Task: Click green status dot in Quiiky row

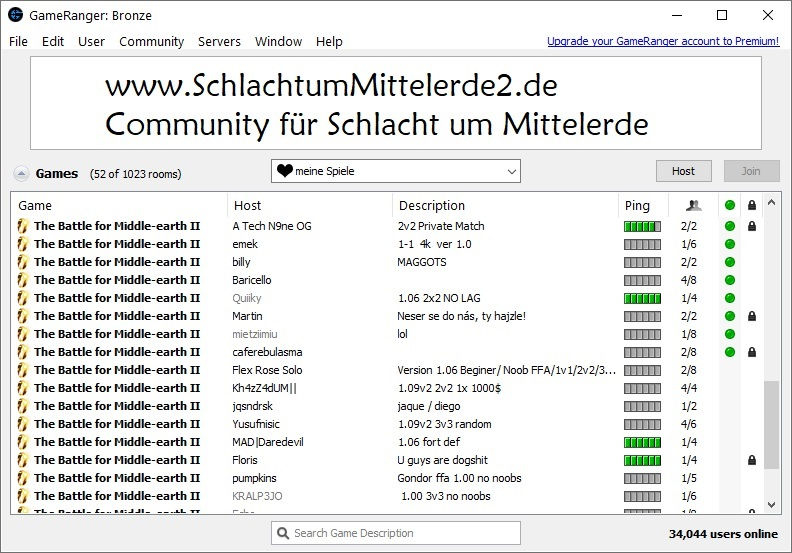Action: click(x=730, y=298)
